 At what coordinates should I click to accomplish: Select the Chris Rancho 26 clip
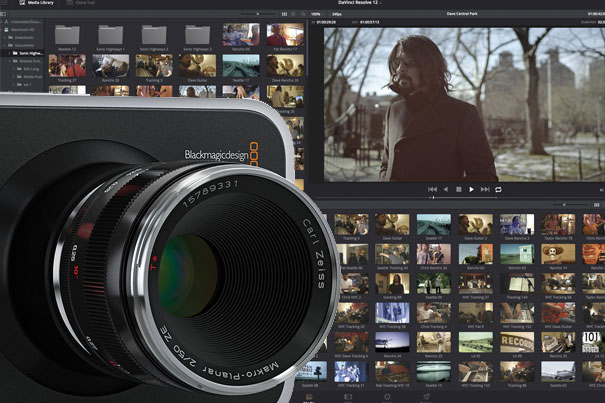(434, 254)
